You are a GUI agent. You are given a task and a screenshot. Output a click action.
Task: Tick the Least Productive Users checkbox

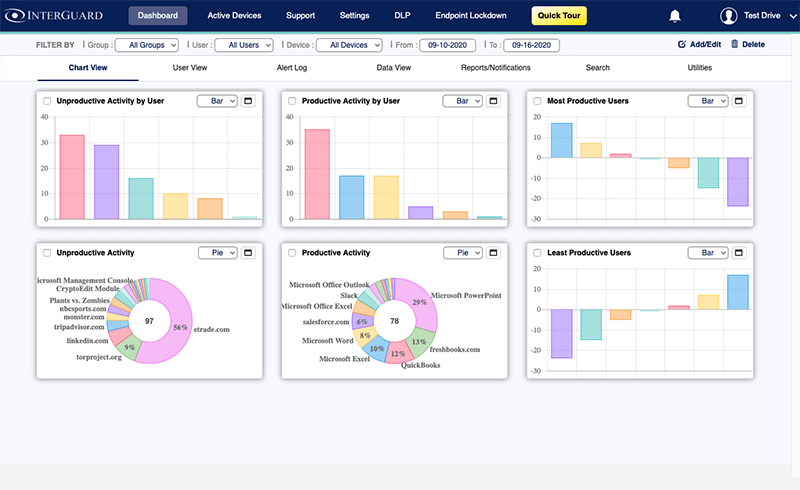[x=537, y=253]
